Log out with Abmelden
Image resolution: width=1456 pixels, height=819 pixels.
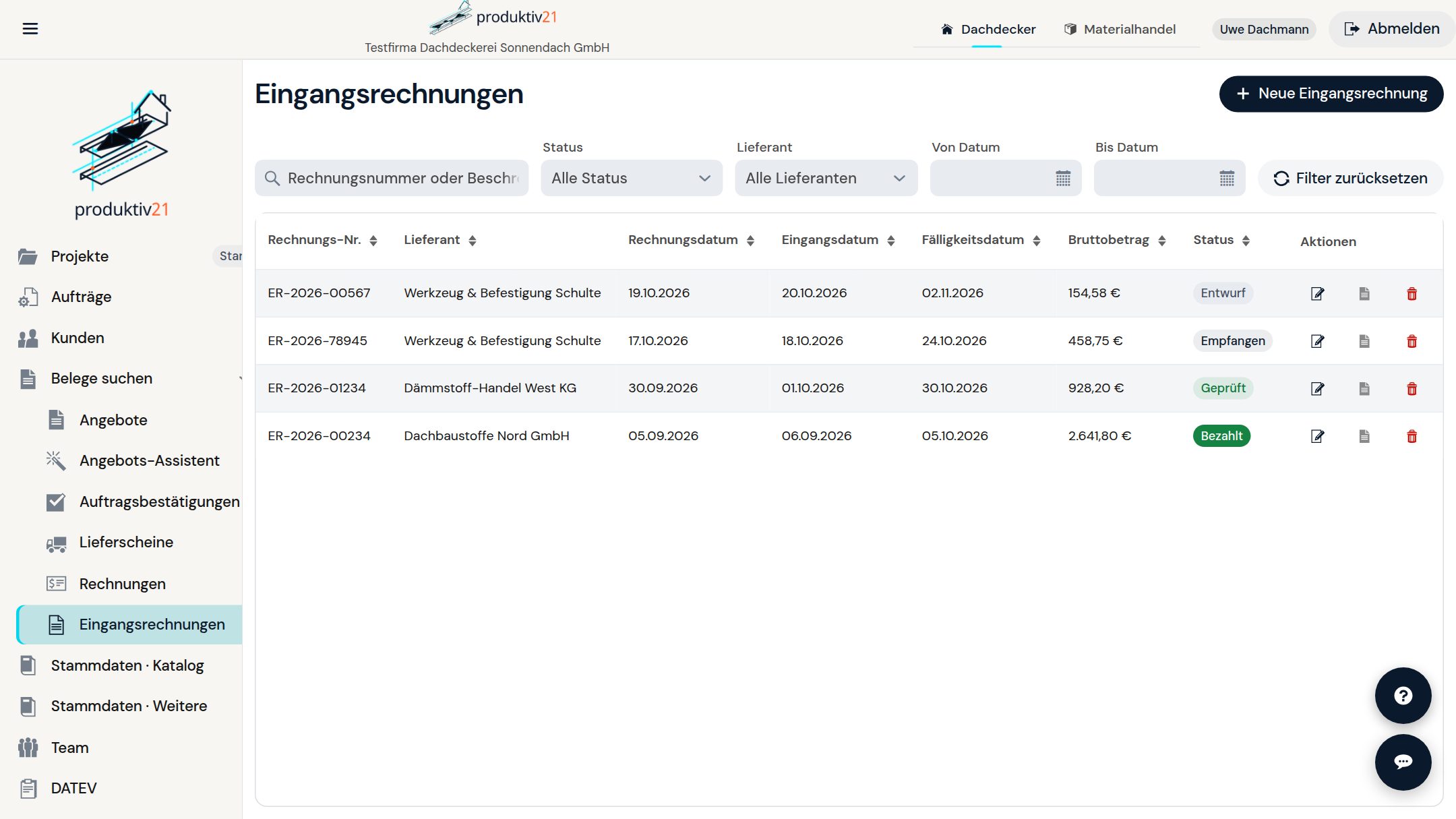click(1391, 29)
